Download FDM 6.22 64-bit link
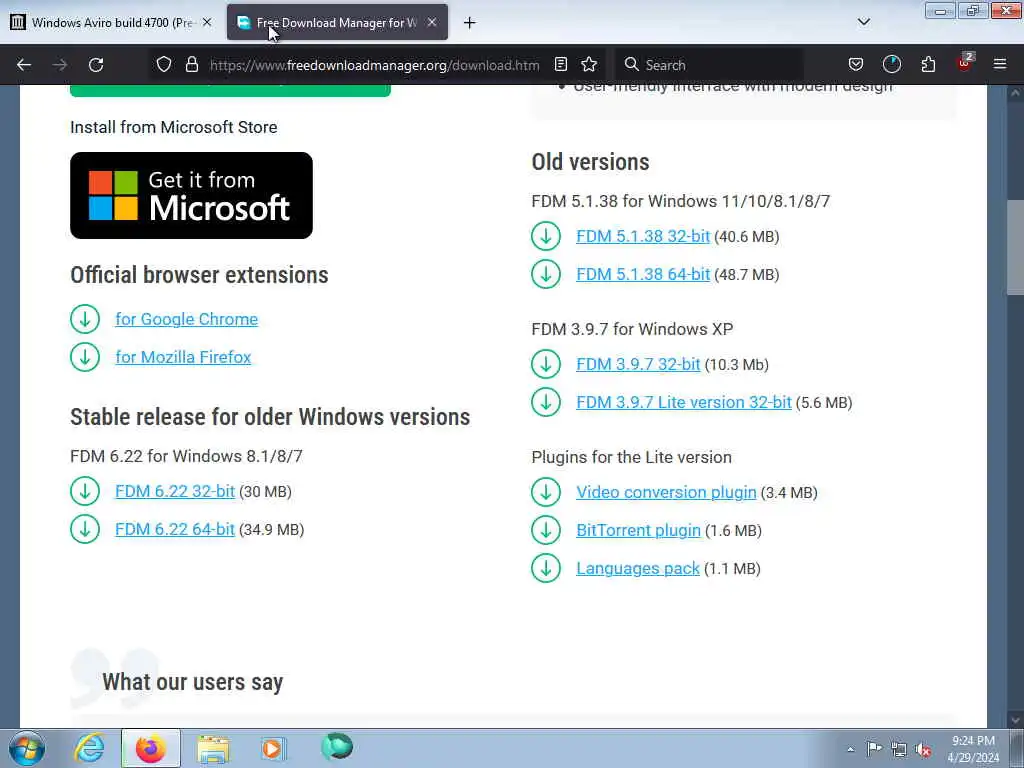 (175, 529)
